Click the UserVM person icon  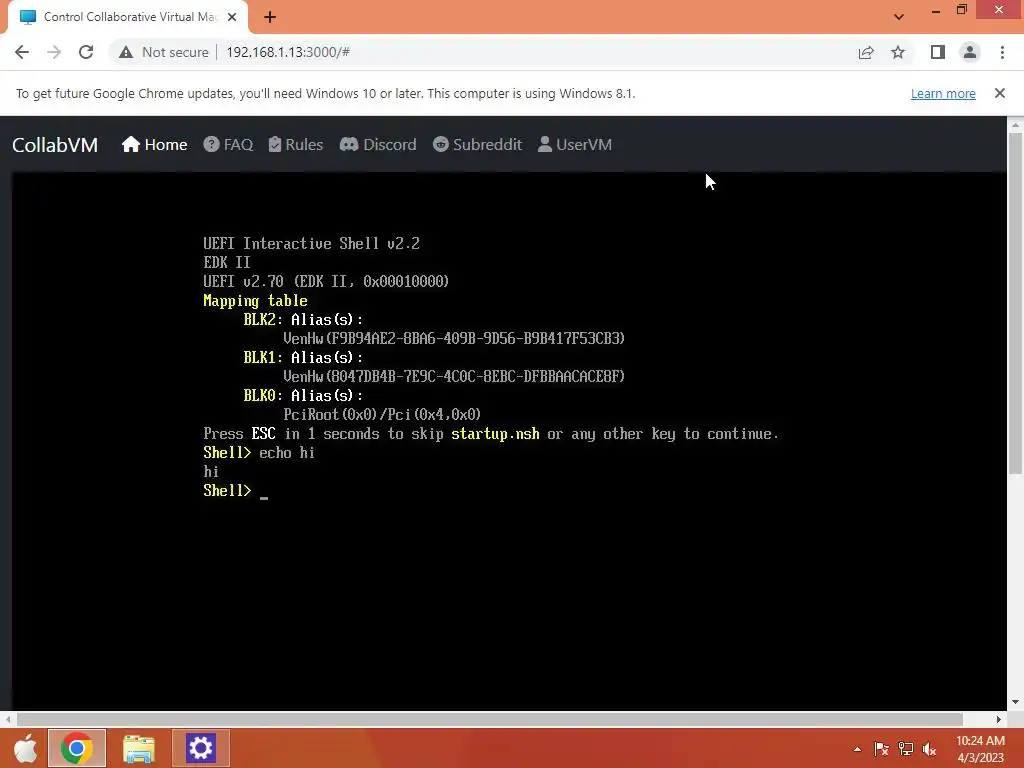pyautogui.click(x=545, y=144)
